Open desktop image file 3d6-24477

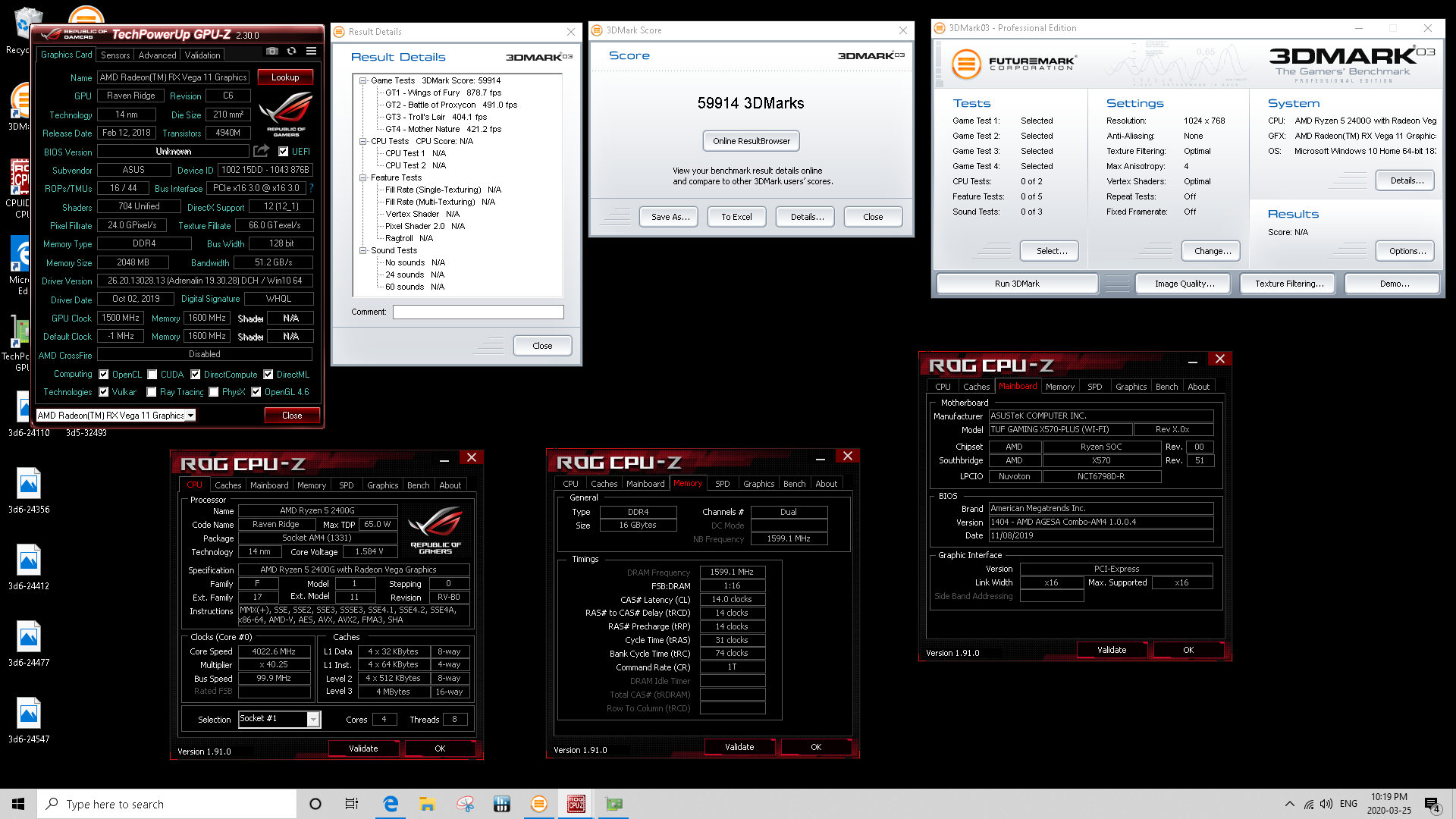(29, 644)
